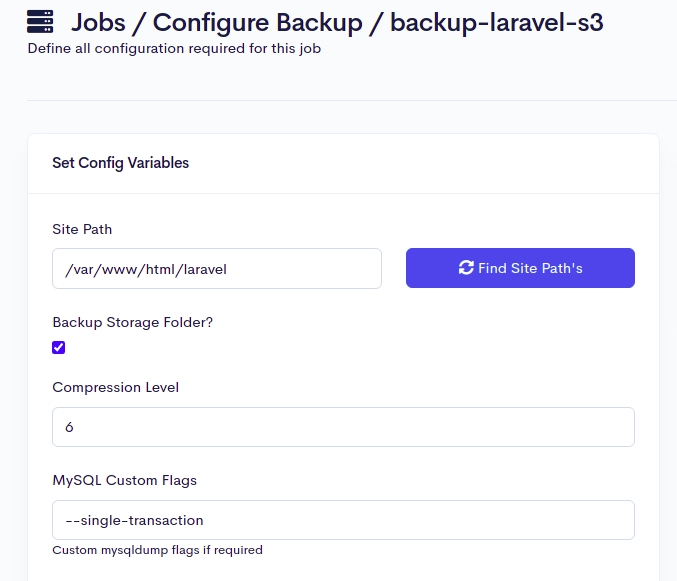677x581 pixels.
Task: Click the Site Path label
Action: [x=82, y=229]
